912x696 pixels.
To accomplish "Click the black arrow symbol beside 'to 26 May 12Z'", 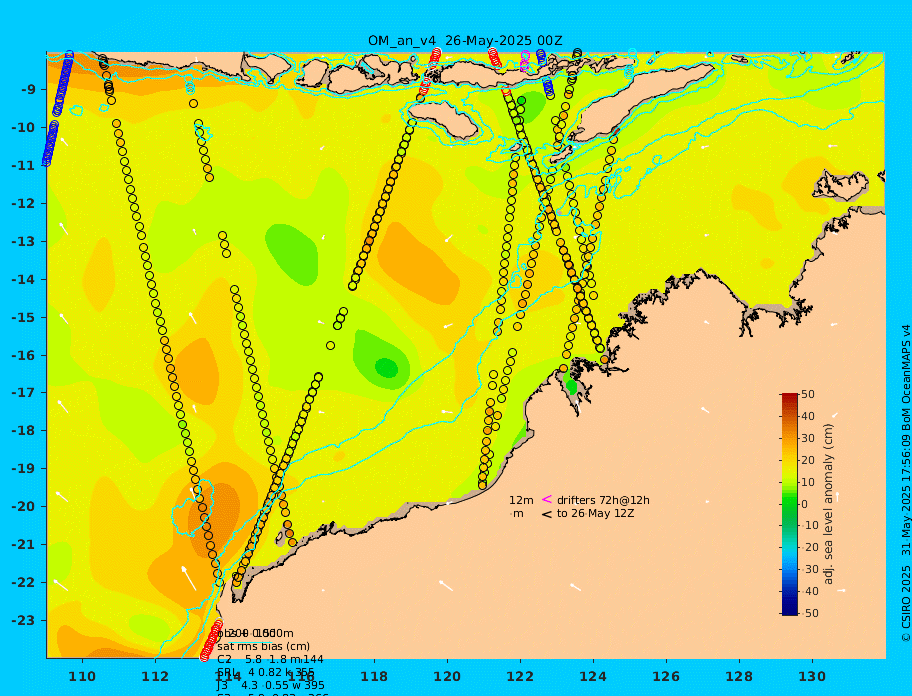I will pos(547,514).
